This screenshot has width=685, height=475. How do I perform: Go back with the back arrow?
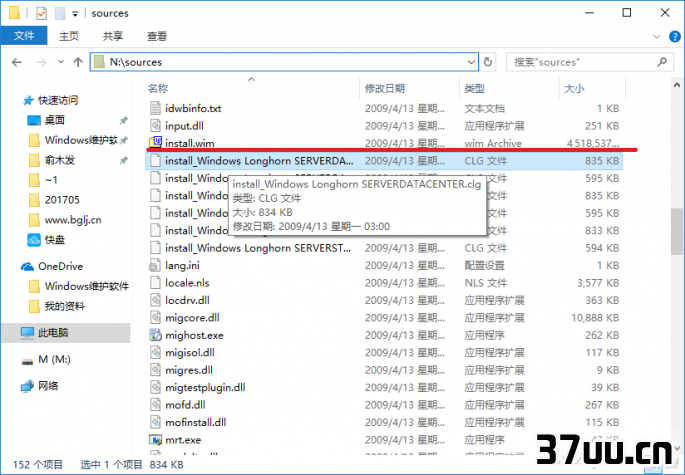coord(17,62)
